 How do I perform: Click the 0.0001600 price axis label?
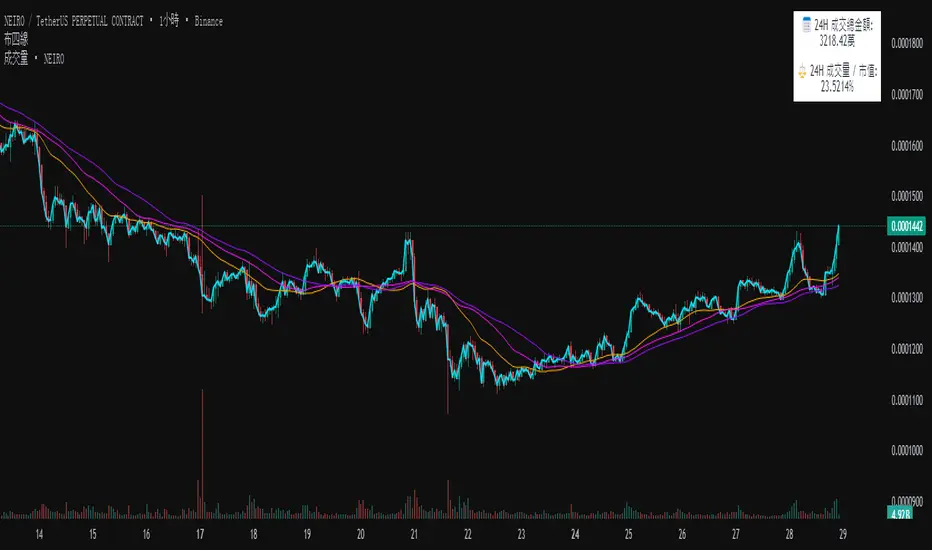pos(907,146)
